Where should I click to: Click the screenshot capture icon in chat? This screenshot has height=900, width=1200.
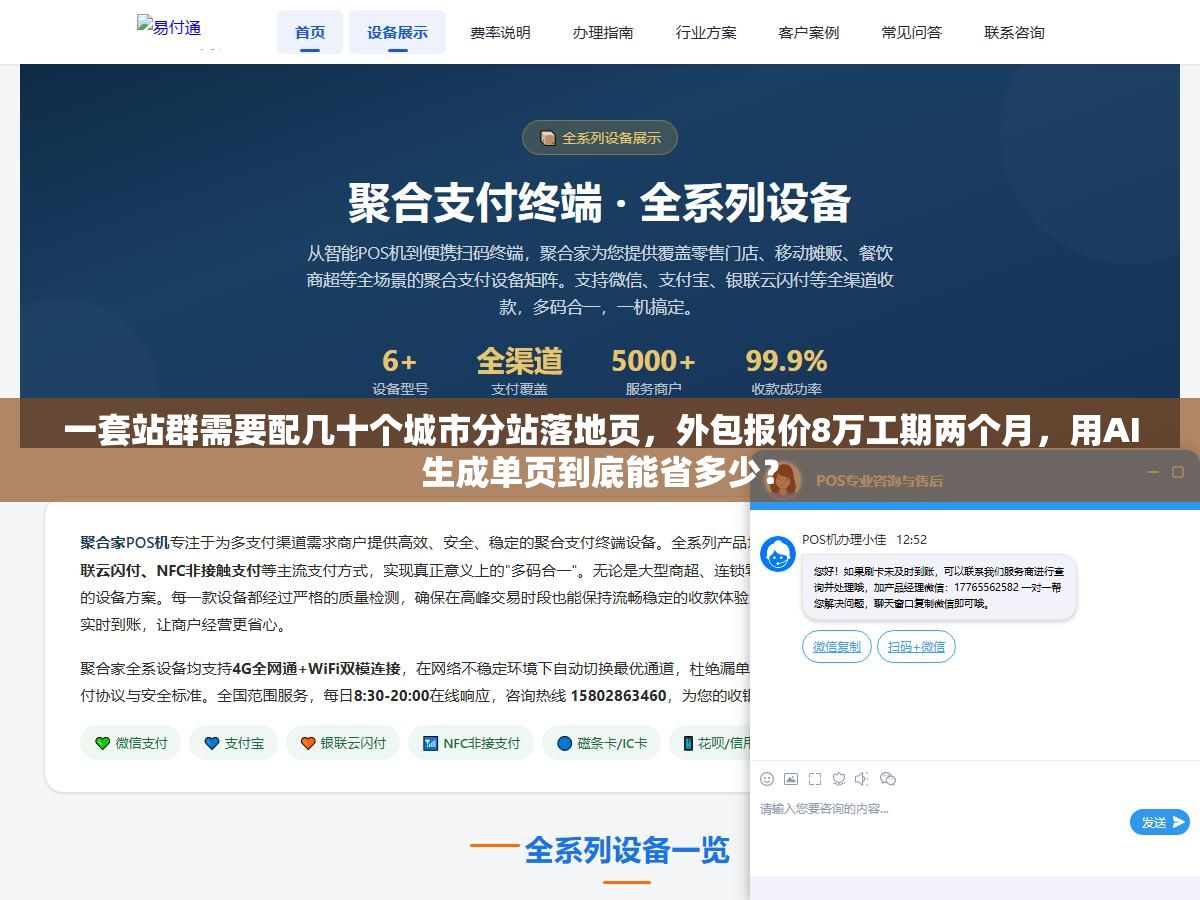pos(815,779)
